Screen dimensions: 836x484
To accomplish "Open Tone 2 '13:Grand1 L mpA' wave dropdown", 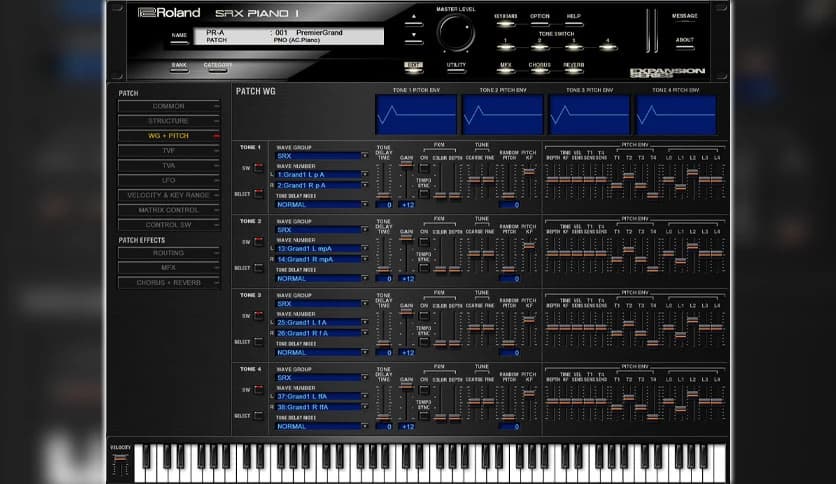I will [321, 248].
